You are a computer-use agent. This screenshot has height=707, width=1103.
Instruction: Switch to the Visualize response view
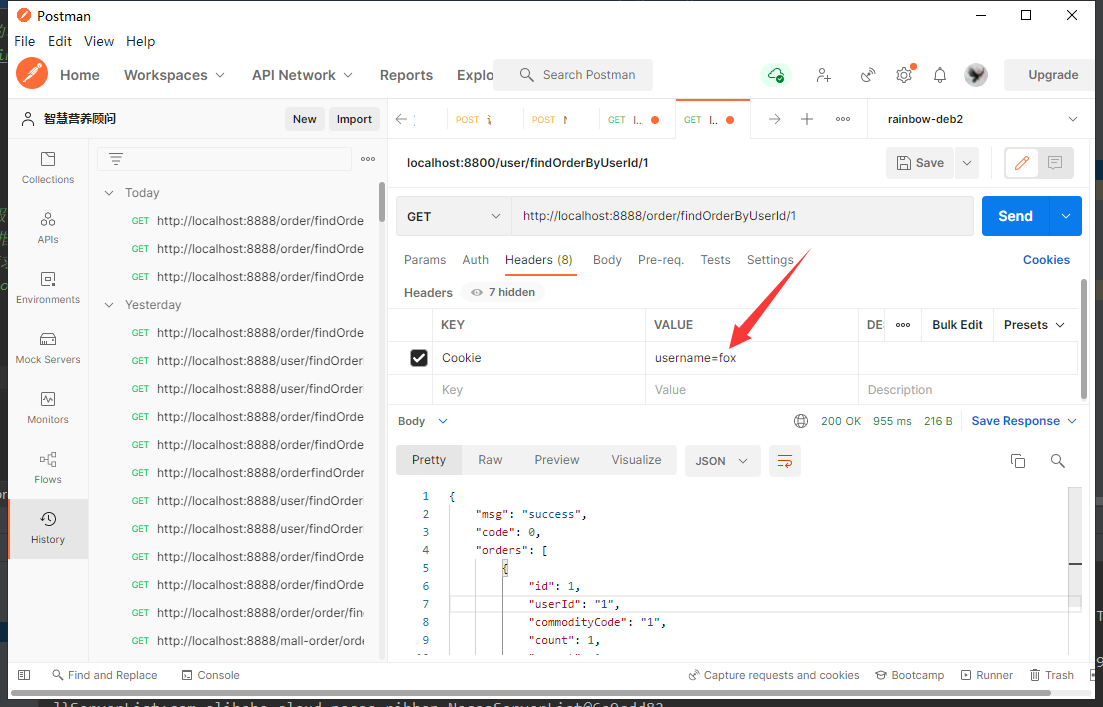coord(636,460)
